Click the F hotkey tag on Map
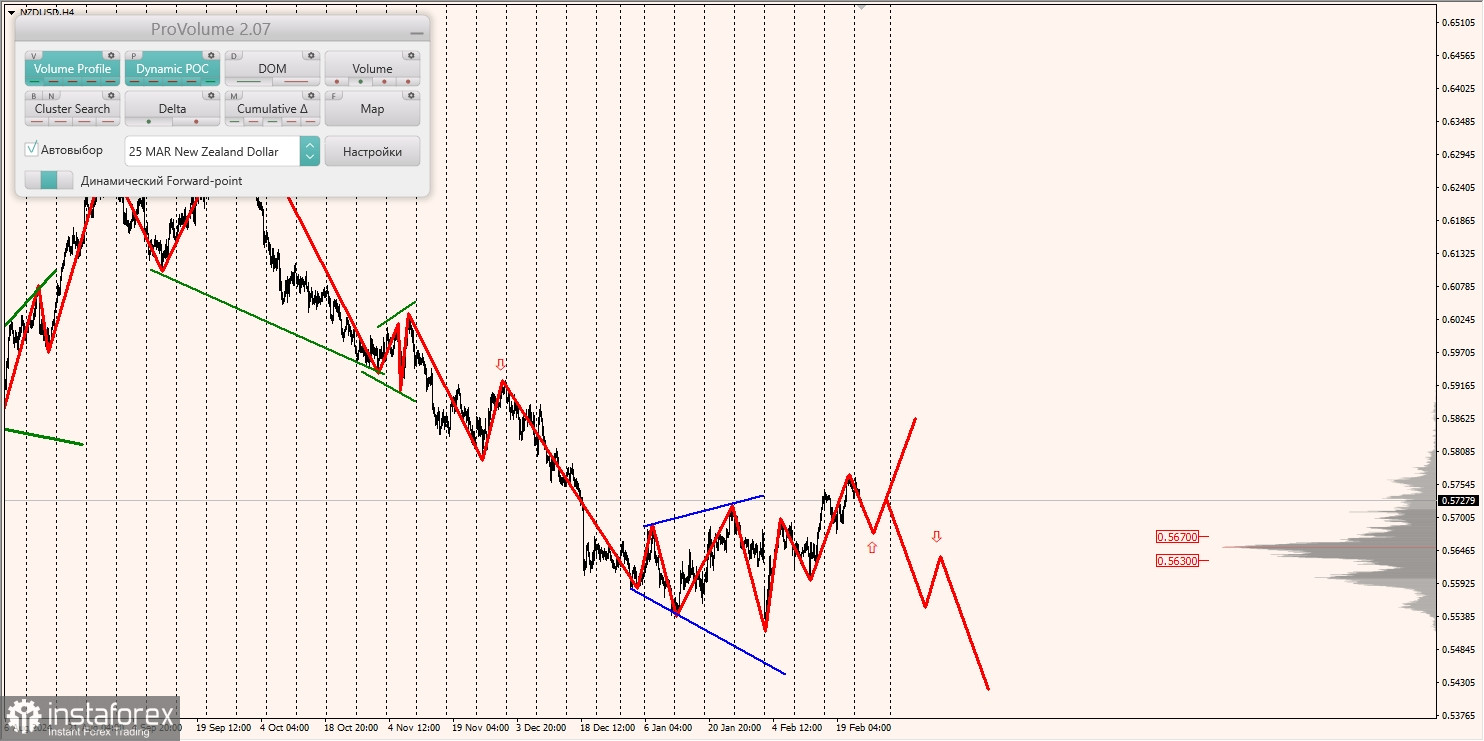This screenshot has height=741, width=1484. [335, 97]
